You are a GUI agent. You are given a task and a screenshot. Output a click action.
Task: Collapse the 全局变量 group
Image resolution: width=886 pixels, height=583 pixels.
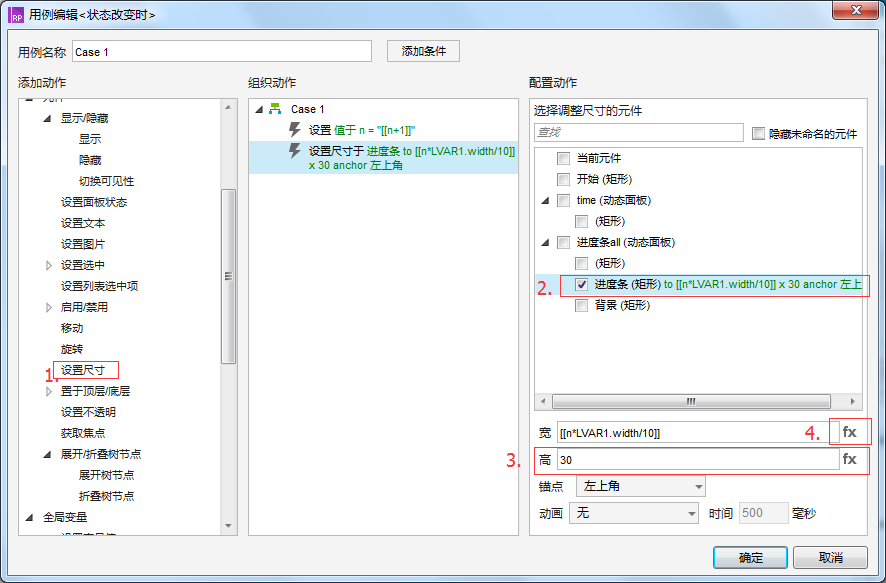point(30,517)
